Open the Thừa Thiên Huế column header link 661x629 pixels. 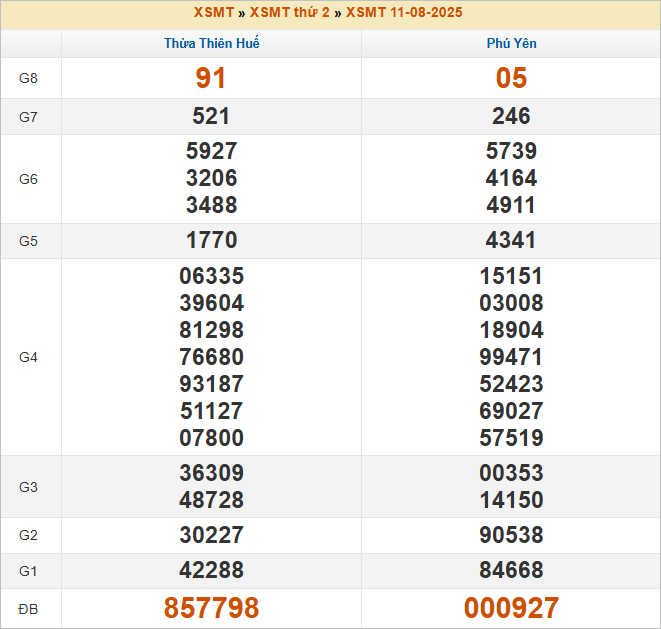coord(212,44)
